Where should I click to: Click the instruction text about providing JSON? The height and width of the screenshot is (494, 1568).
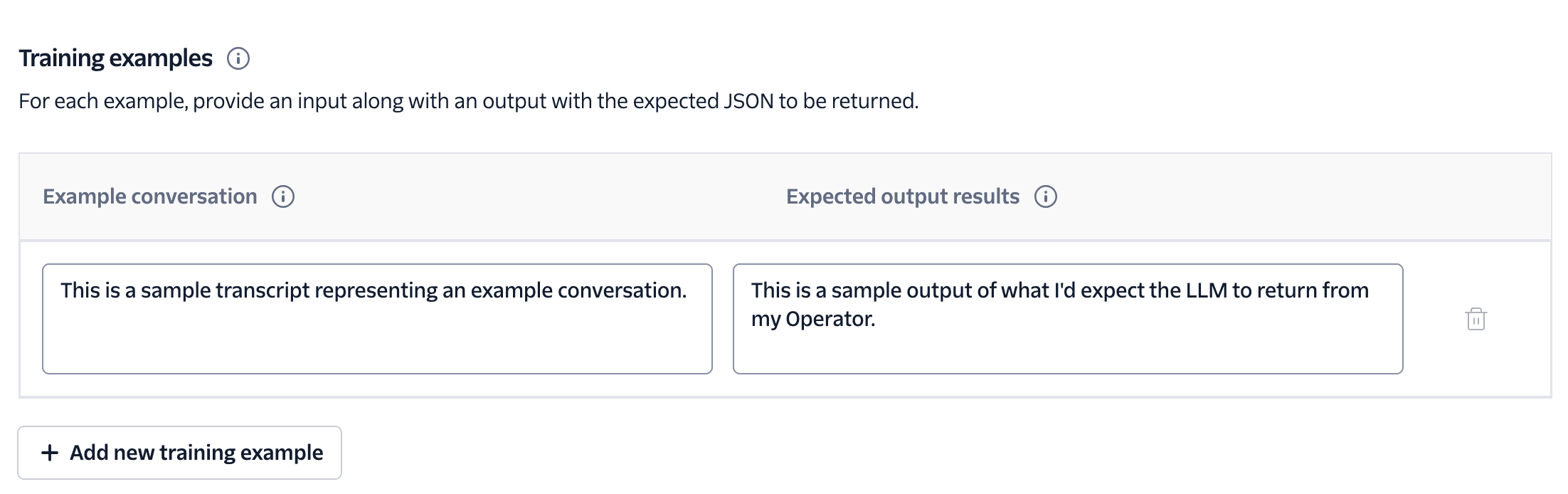pyautogui.click(x=469, y=101)
